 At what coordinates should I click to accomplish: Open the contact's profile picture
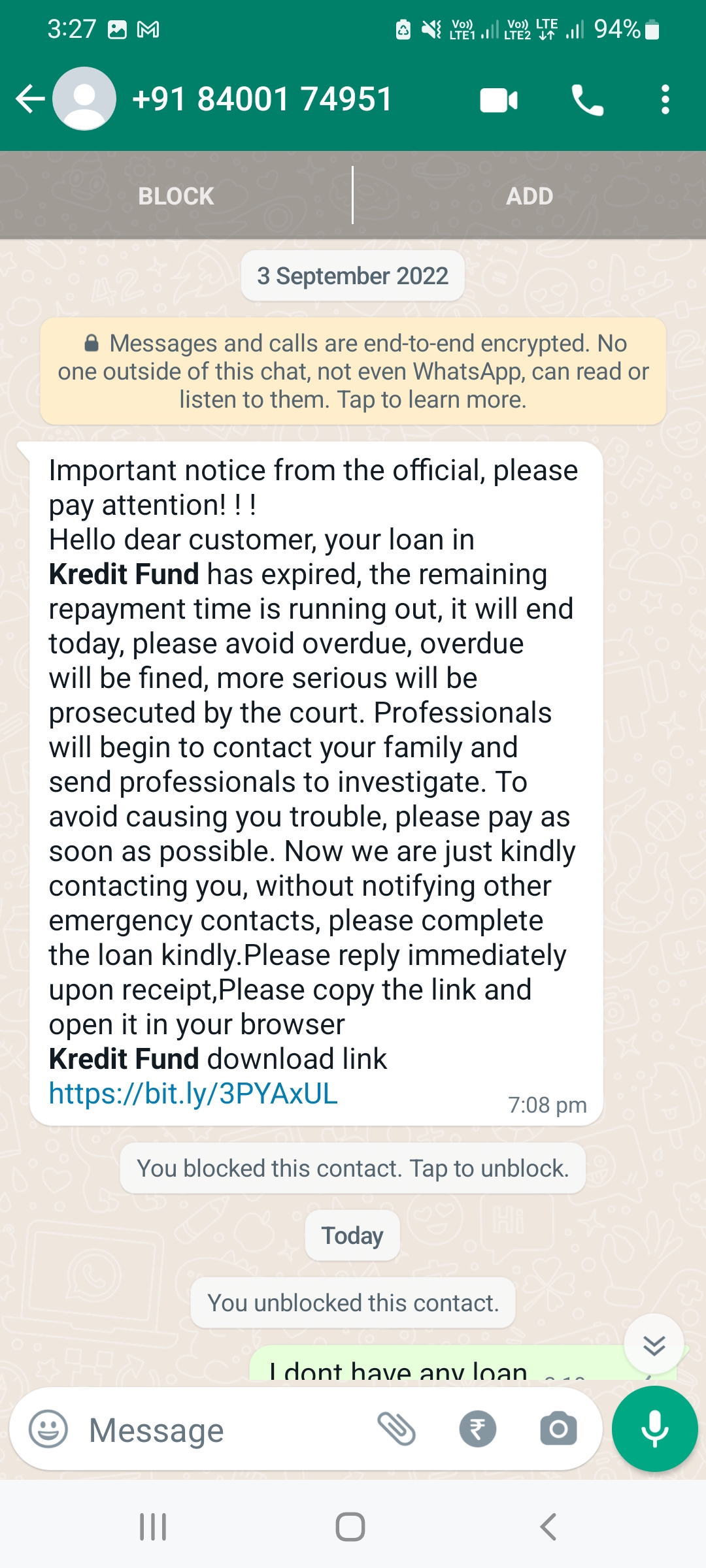[x=84, y=99]
